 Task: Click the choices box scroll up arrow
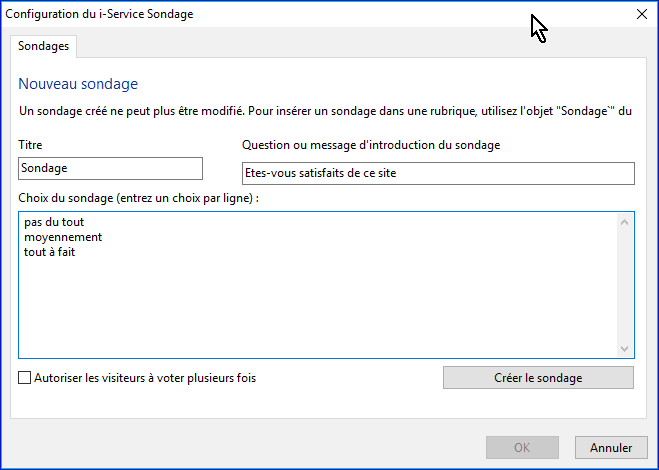626,220
